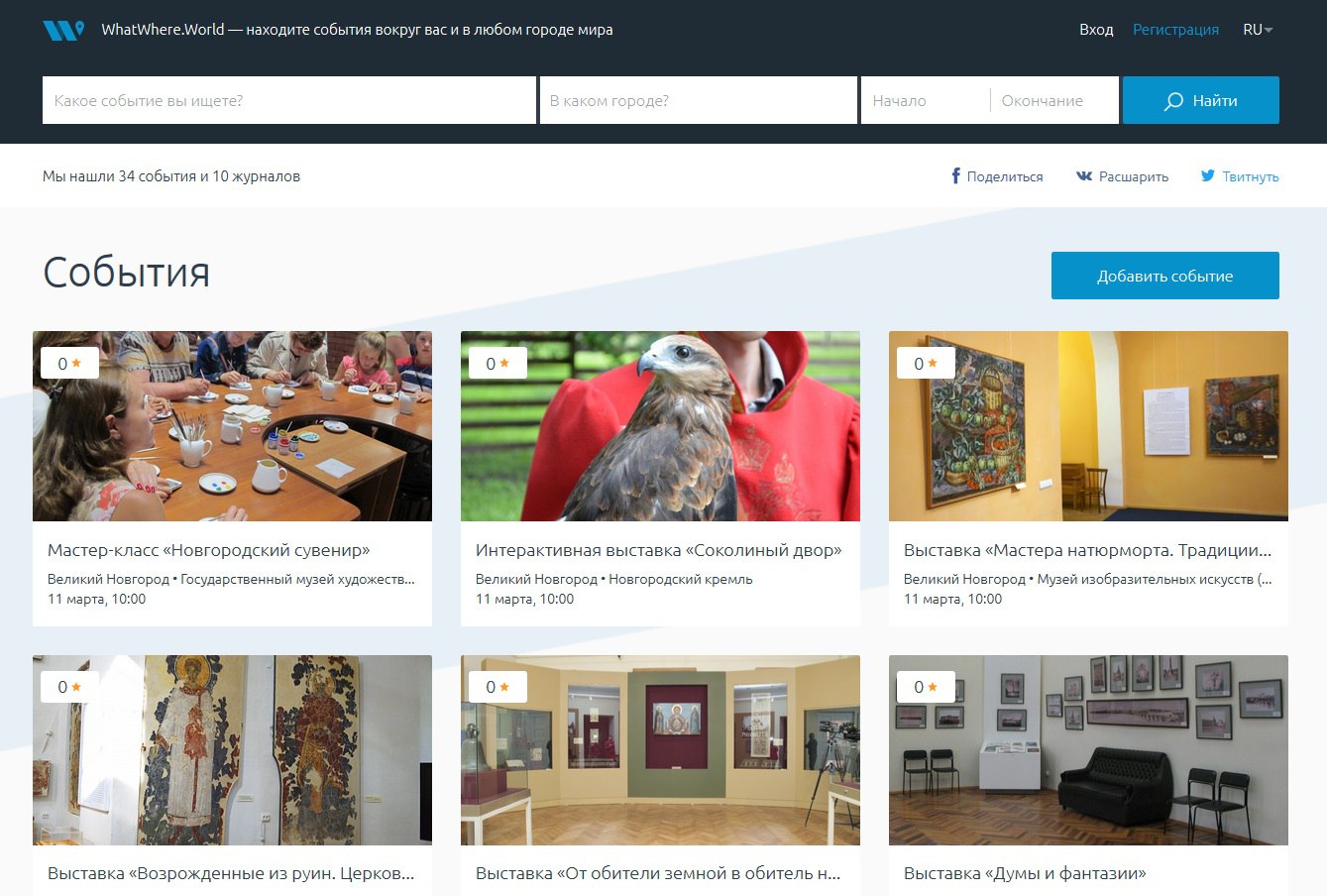The height and width of the screenshot is (896, 1327).
Task: Click star rating badge on Думы и фантазии card
Action: click(x=925, y=687)
